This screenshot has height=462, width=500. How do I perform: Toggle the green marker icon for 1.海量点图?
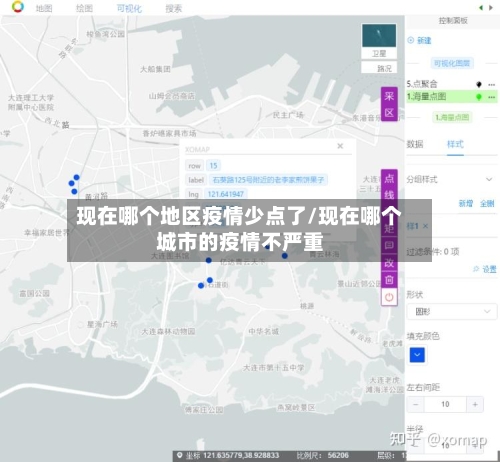[479, 97]
